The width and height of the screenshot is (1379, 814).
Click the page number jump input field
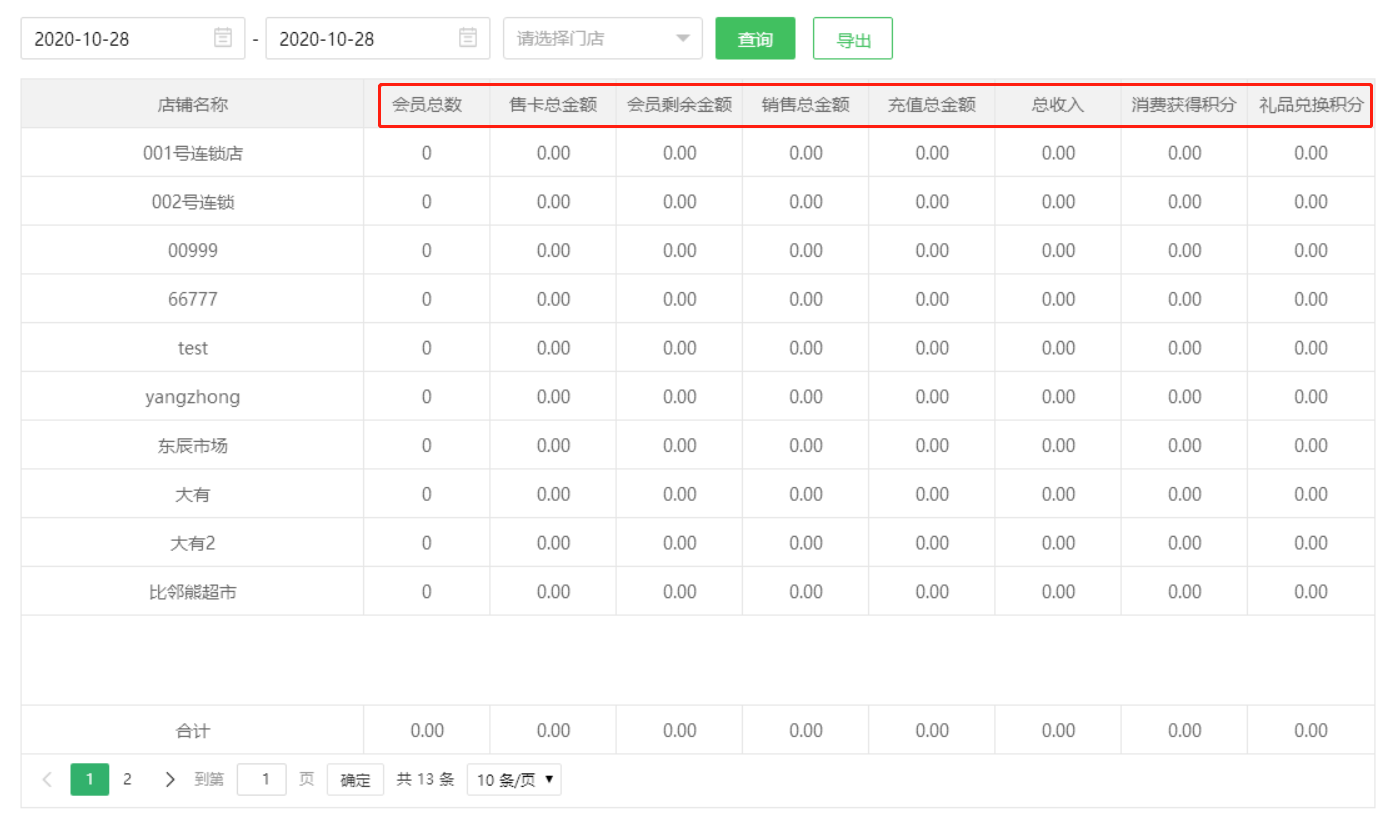point(262,780)
